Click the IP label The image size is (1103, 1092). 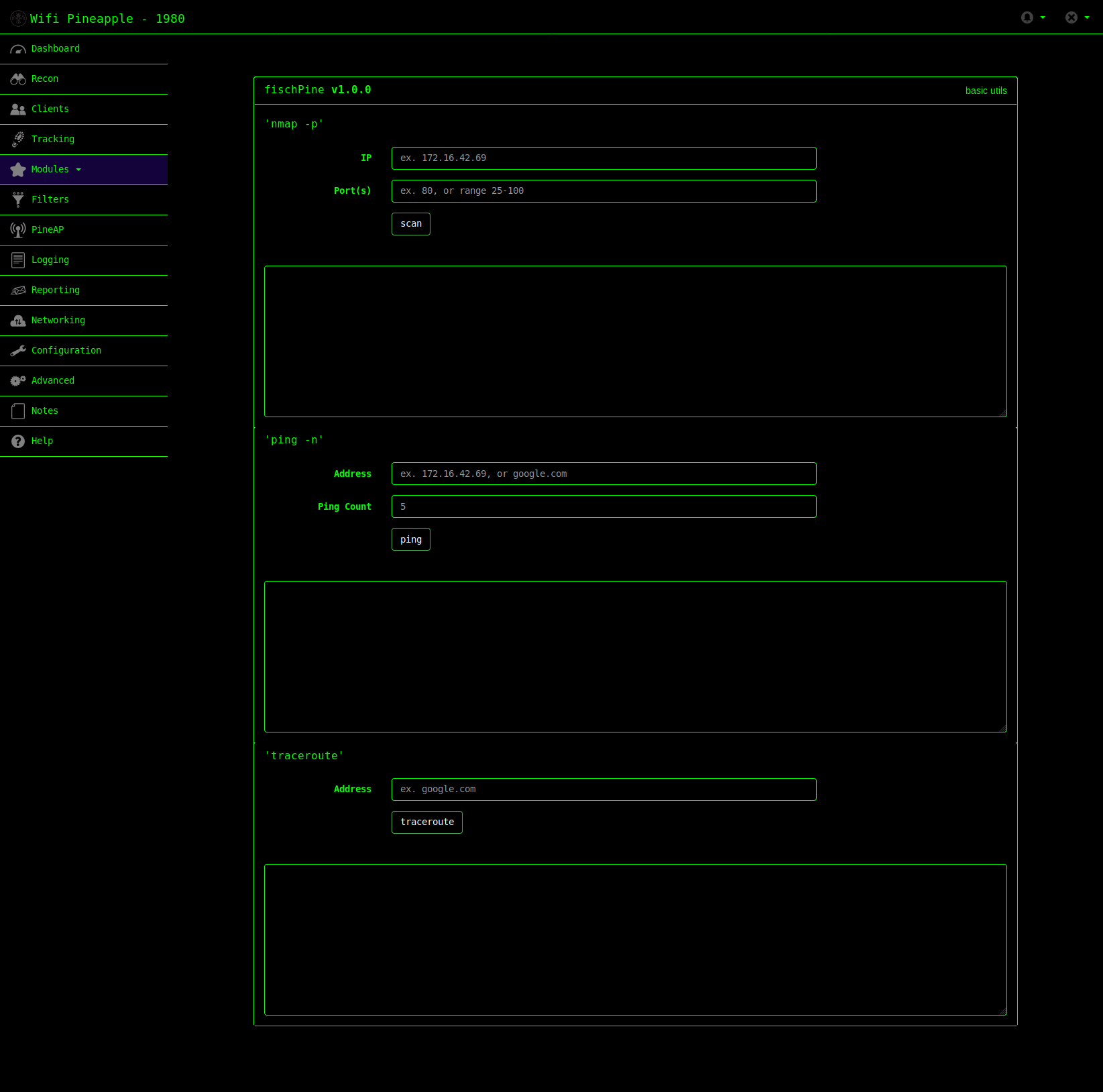point(366,158)
